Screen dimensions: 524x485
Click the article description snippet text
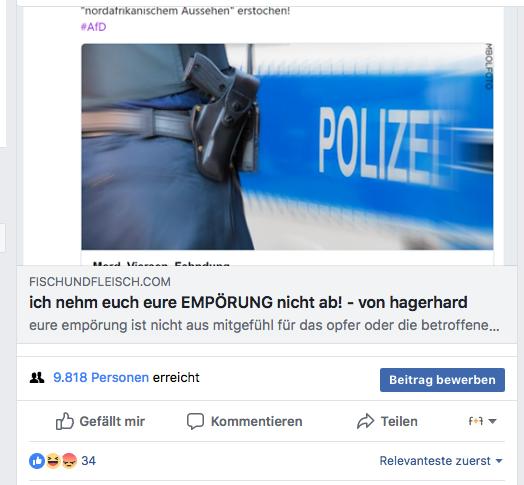coord(264,326)
